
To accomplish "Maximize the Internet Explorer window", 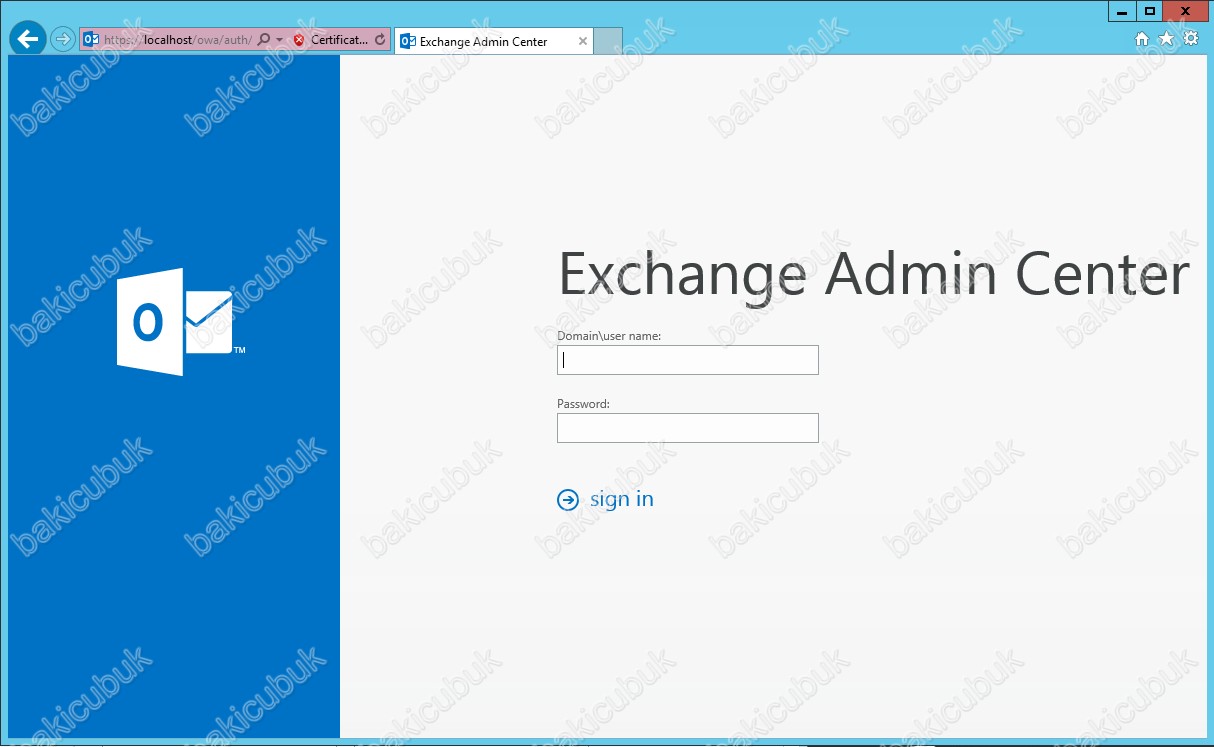I will (1150, 10).
